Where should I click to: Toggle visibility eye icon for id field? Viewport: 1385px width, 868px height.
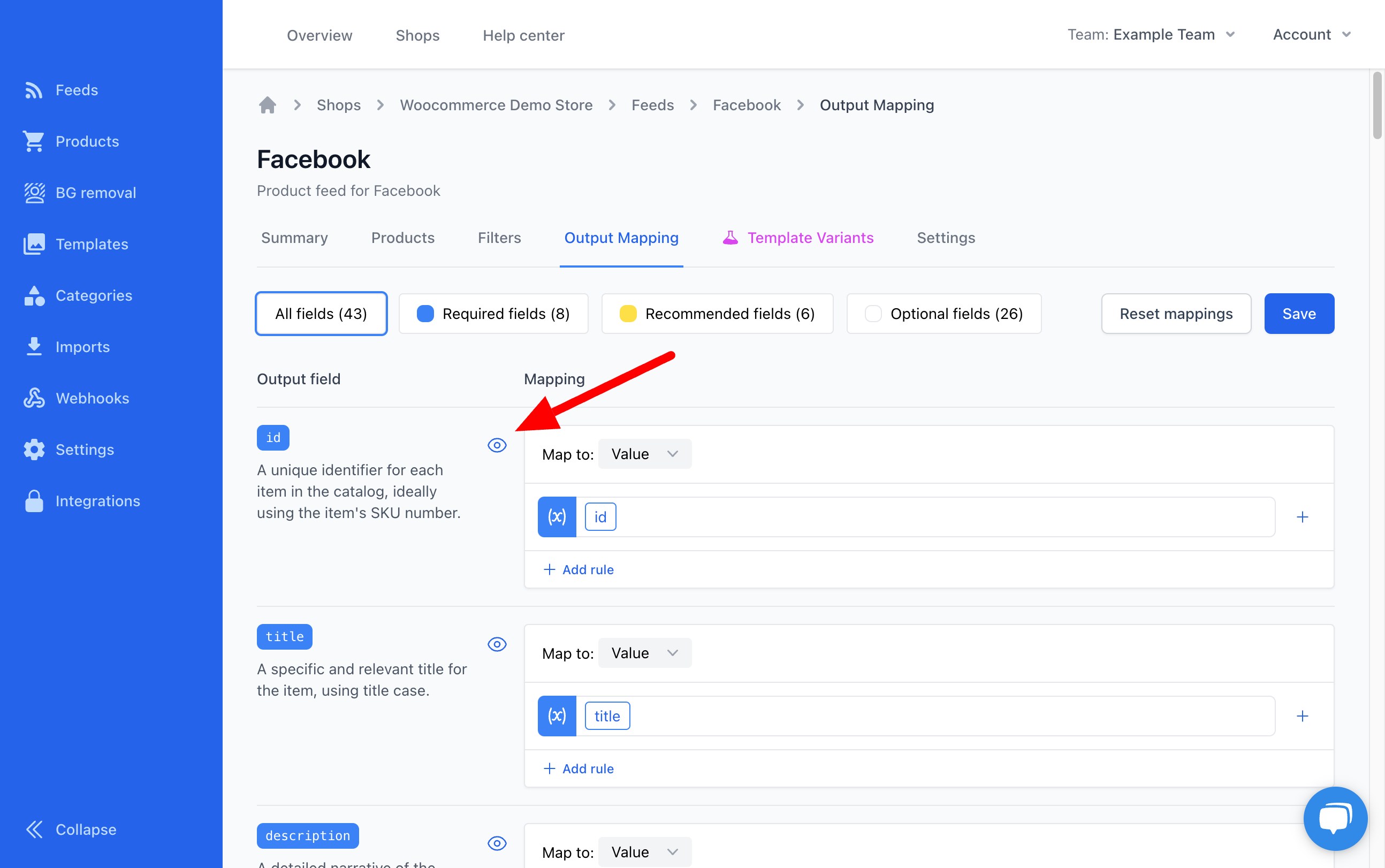point(497,444)
